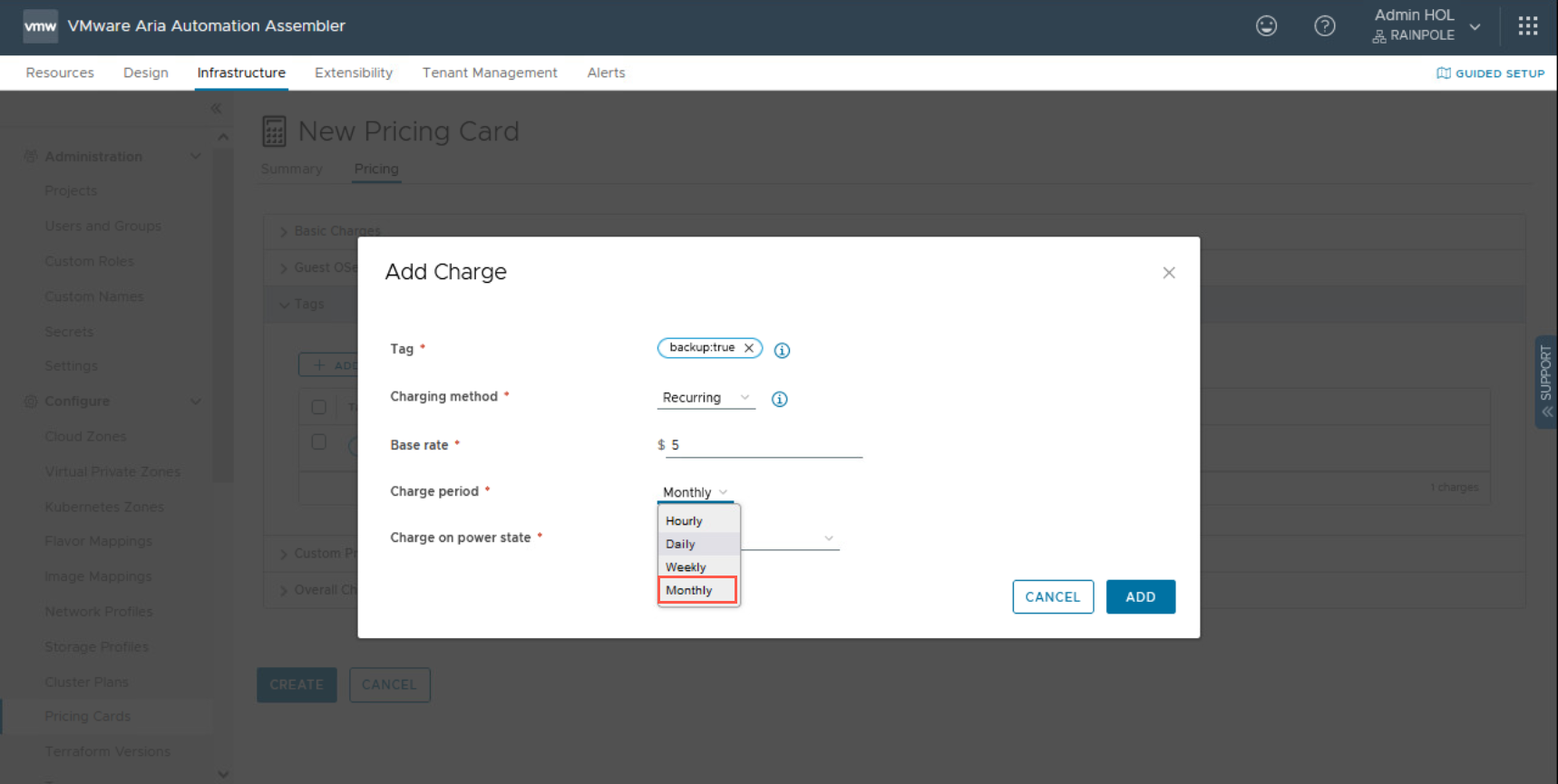
Task: Click the info icon beside Tag field
Action: 782,350
